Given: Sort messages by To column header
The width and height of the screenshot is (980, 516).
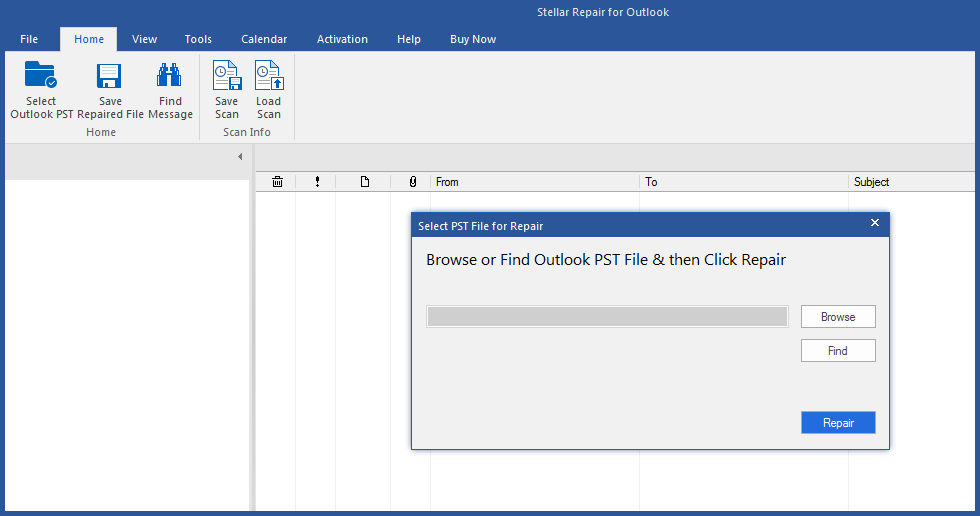Looking at the screenshot, I should 744,182.
